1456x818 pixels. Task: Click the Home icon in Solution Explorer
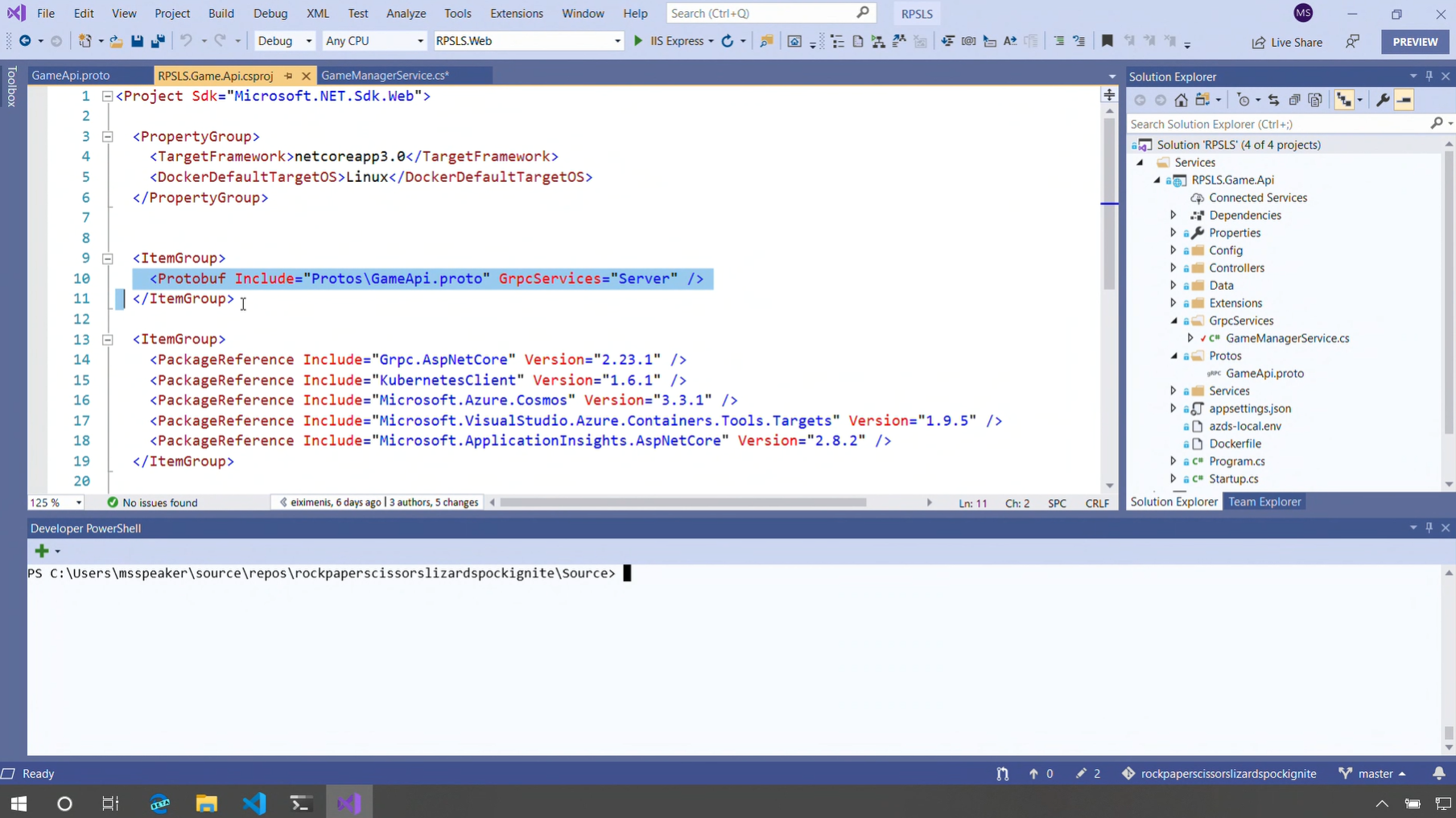point(1181,100)
